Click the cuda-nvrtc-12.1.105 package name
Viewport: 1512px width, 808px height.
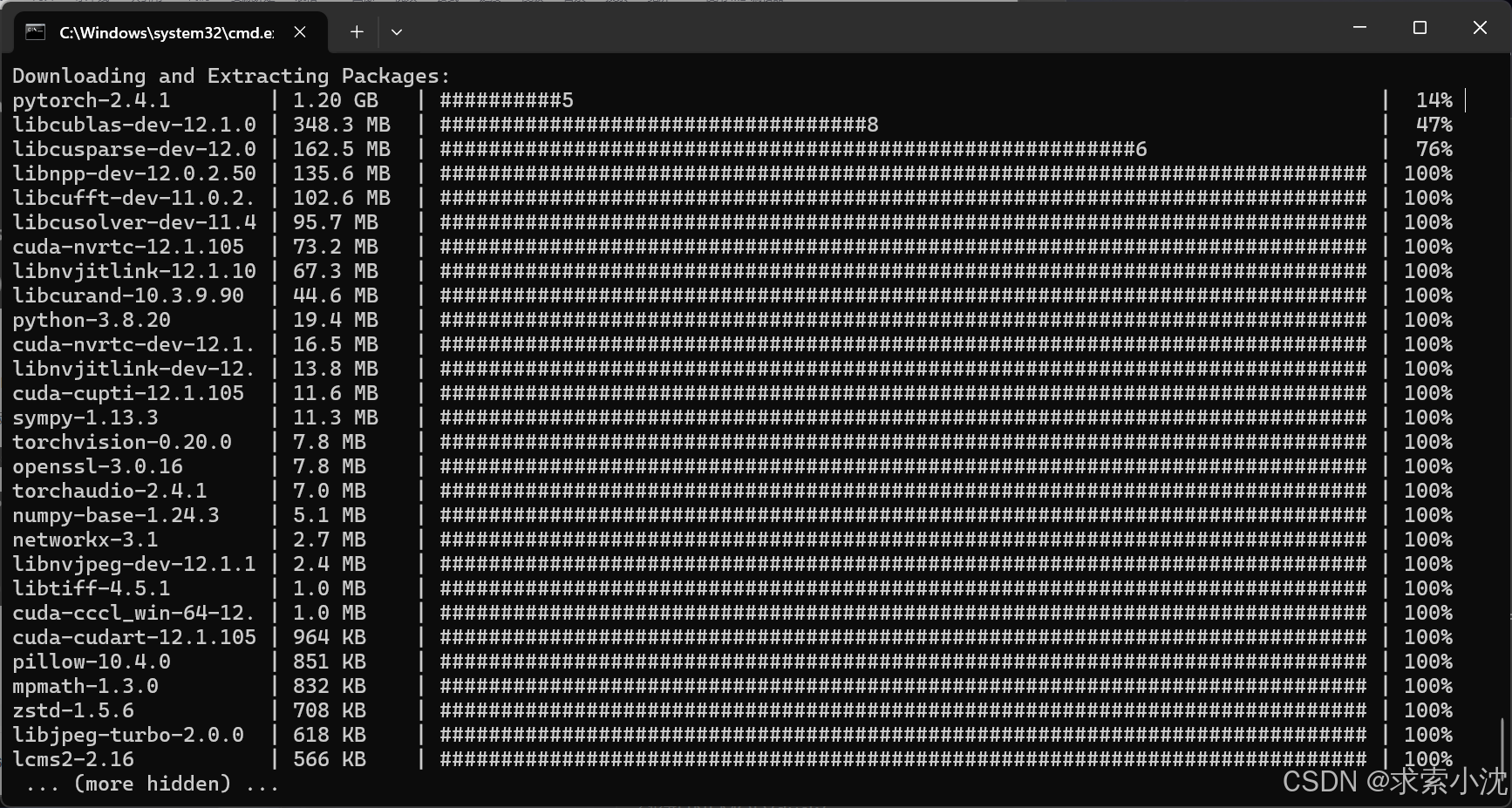(x=128, y=247)
